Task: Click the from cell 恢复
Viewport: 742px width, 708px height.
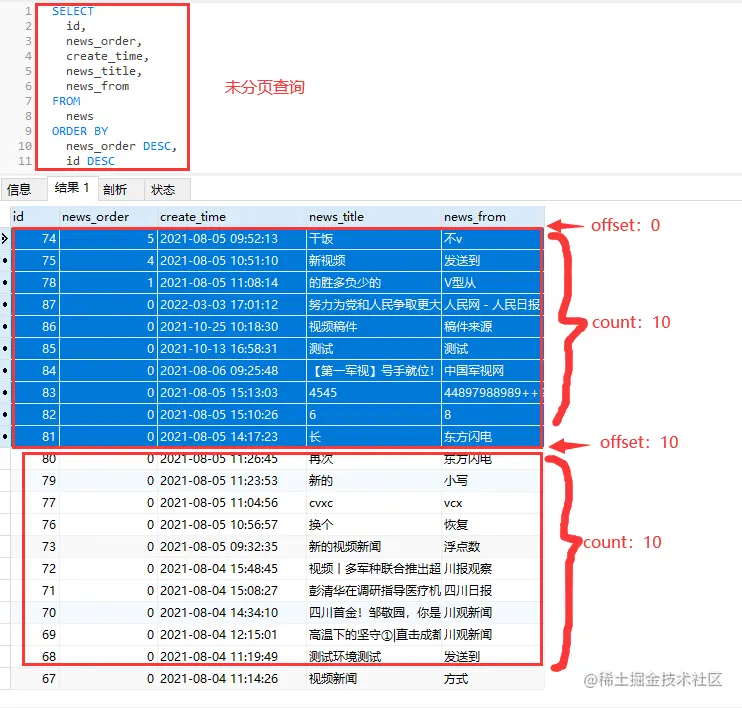Action: pyautogui.click(x=493, y=525)
